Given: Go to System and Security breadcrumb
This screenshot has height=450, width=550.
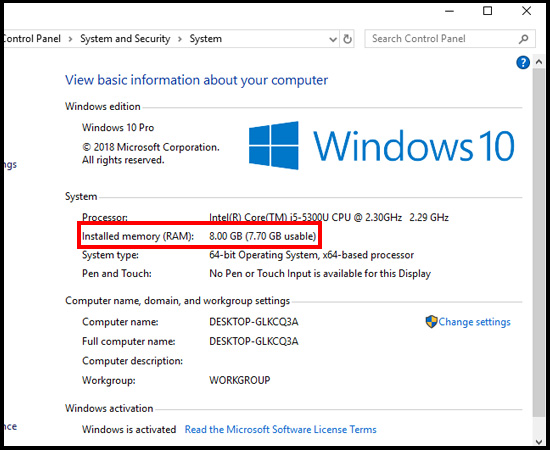Looking at the screenshot, I should pos(125,39).
